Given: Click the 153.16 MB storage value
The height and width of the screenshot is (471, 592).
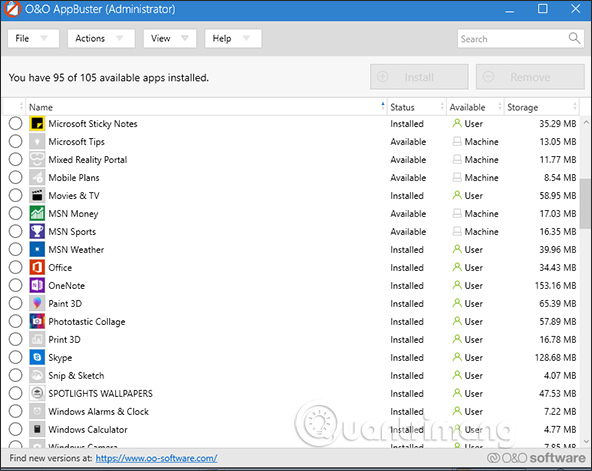Looking at the screenshot, I should (x=555, y=286).
